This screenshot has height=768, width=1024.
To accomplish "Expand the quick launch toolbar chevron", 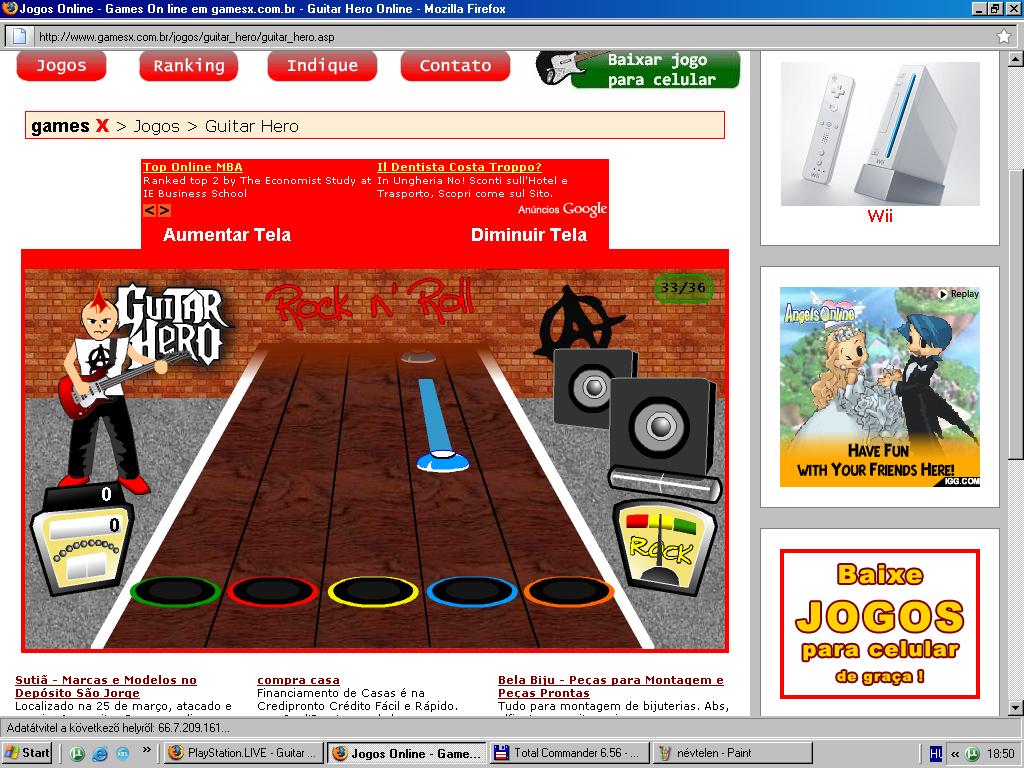I will coord(147,750).
